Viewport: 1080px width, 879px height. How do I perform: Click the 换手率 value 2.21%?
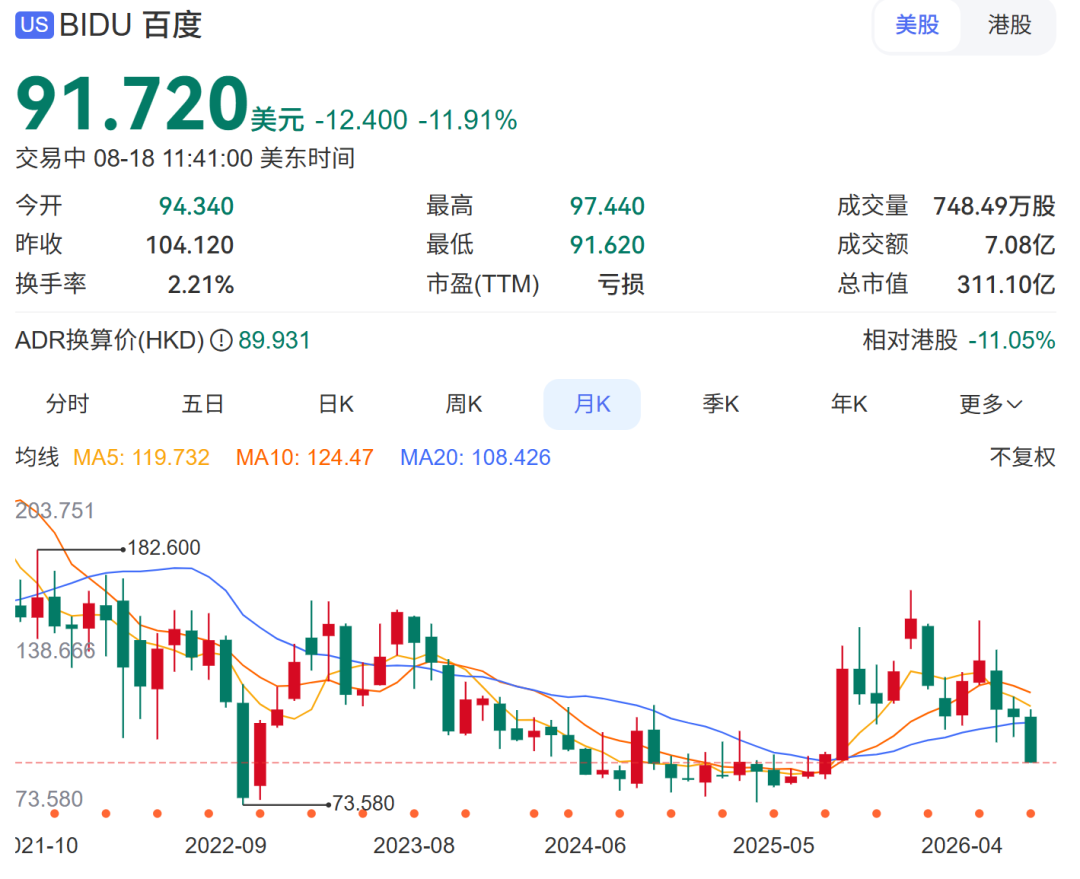(201, 284)
